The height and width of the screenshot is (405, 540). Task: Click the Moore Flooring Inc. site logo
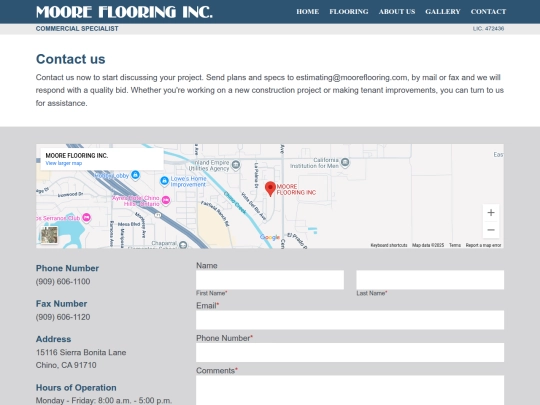[124, 12]
